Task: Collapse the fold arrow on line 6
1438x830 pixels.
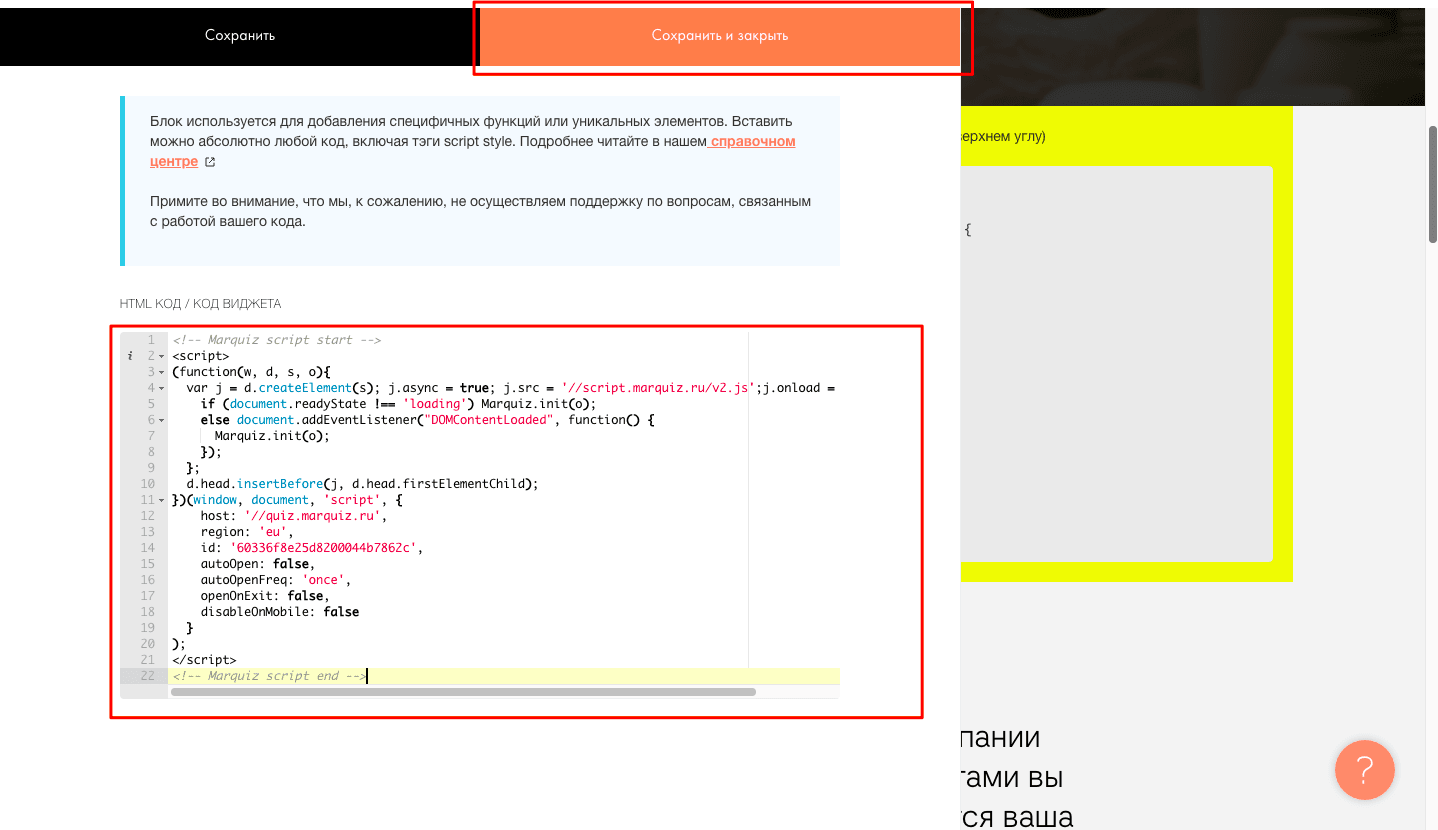Action: tap(161, 420)
